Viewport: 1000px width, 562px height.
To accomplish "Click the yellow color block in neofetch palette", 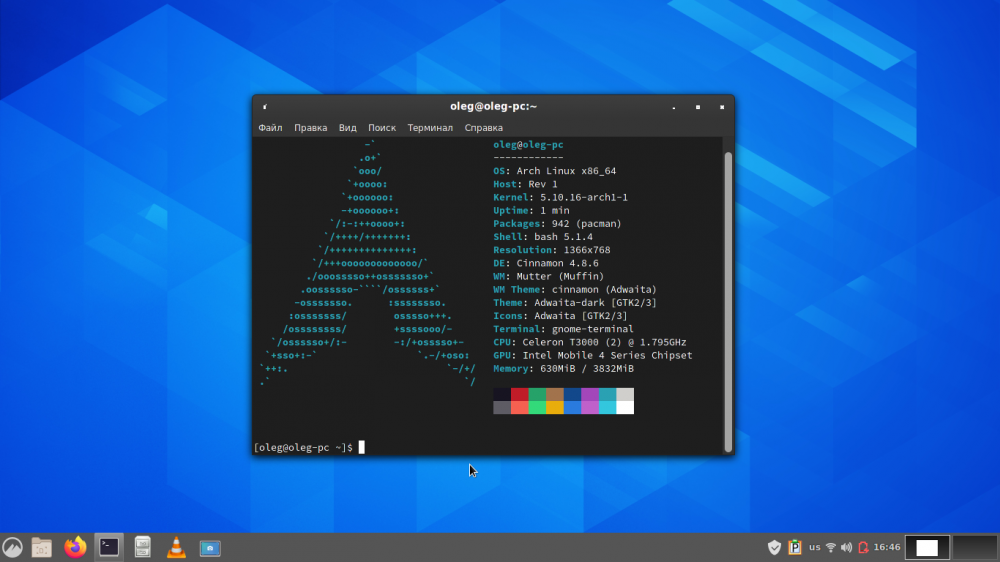I will point(555,408).
